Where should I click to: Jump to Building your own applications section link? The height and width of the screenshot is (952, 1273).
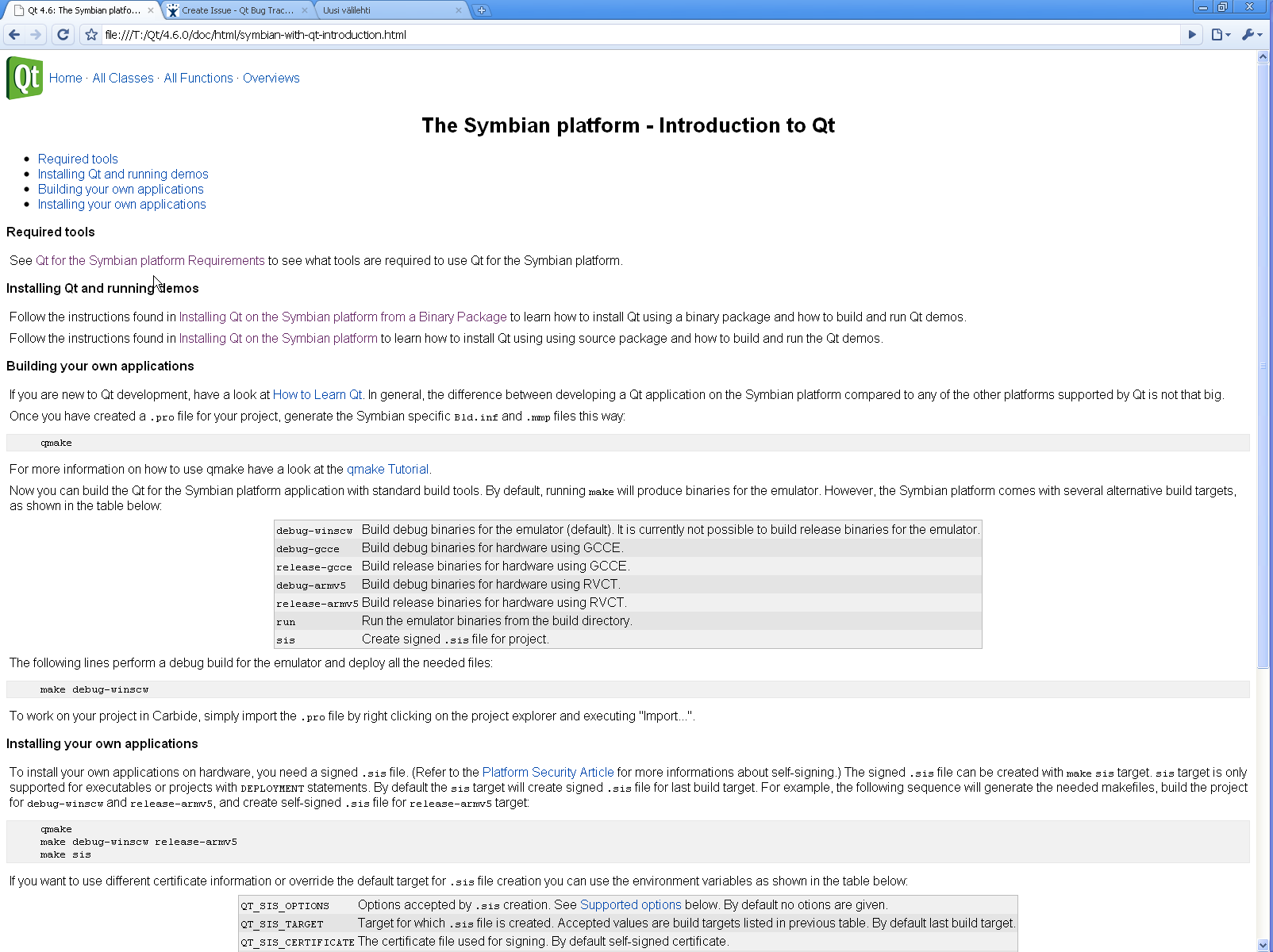121,189
